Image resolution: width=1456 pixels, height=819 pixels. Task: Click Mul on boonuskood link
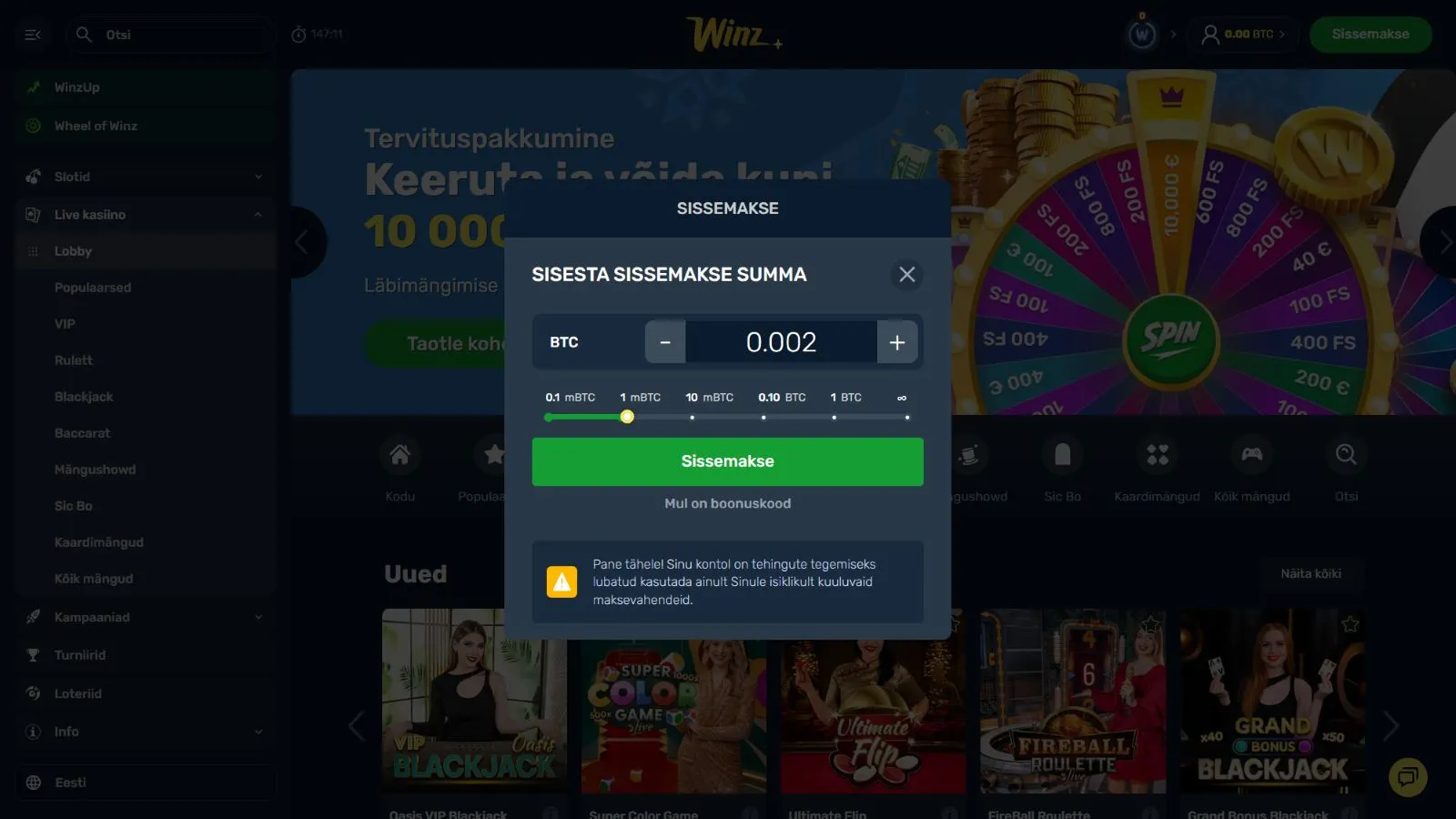pos(727,503)
